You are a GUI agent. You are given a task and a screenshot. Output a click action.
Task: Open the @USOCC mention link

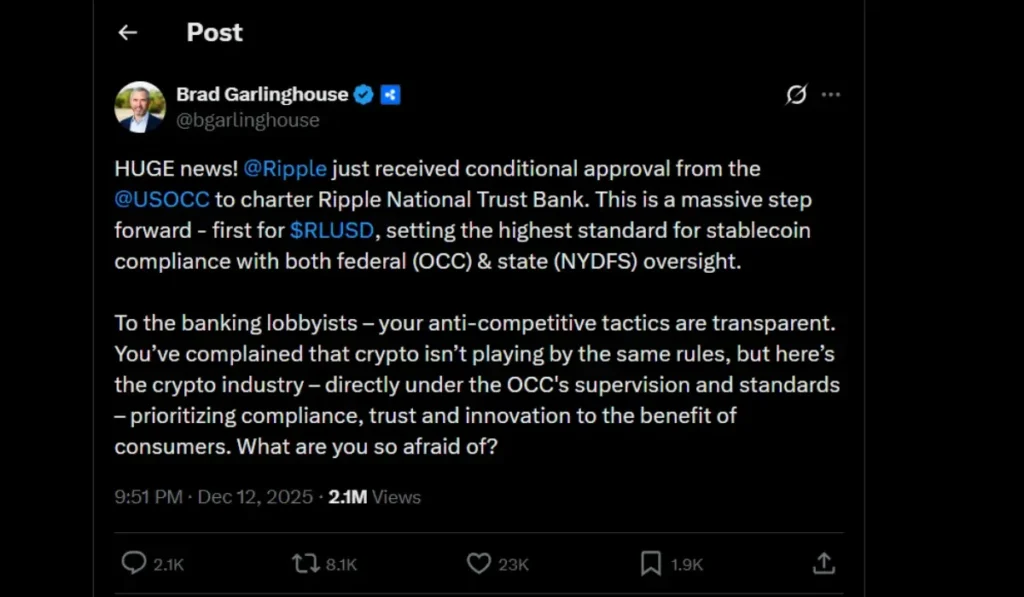tap(162, 199)
